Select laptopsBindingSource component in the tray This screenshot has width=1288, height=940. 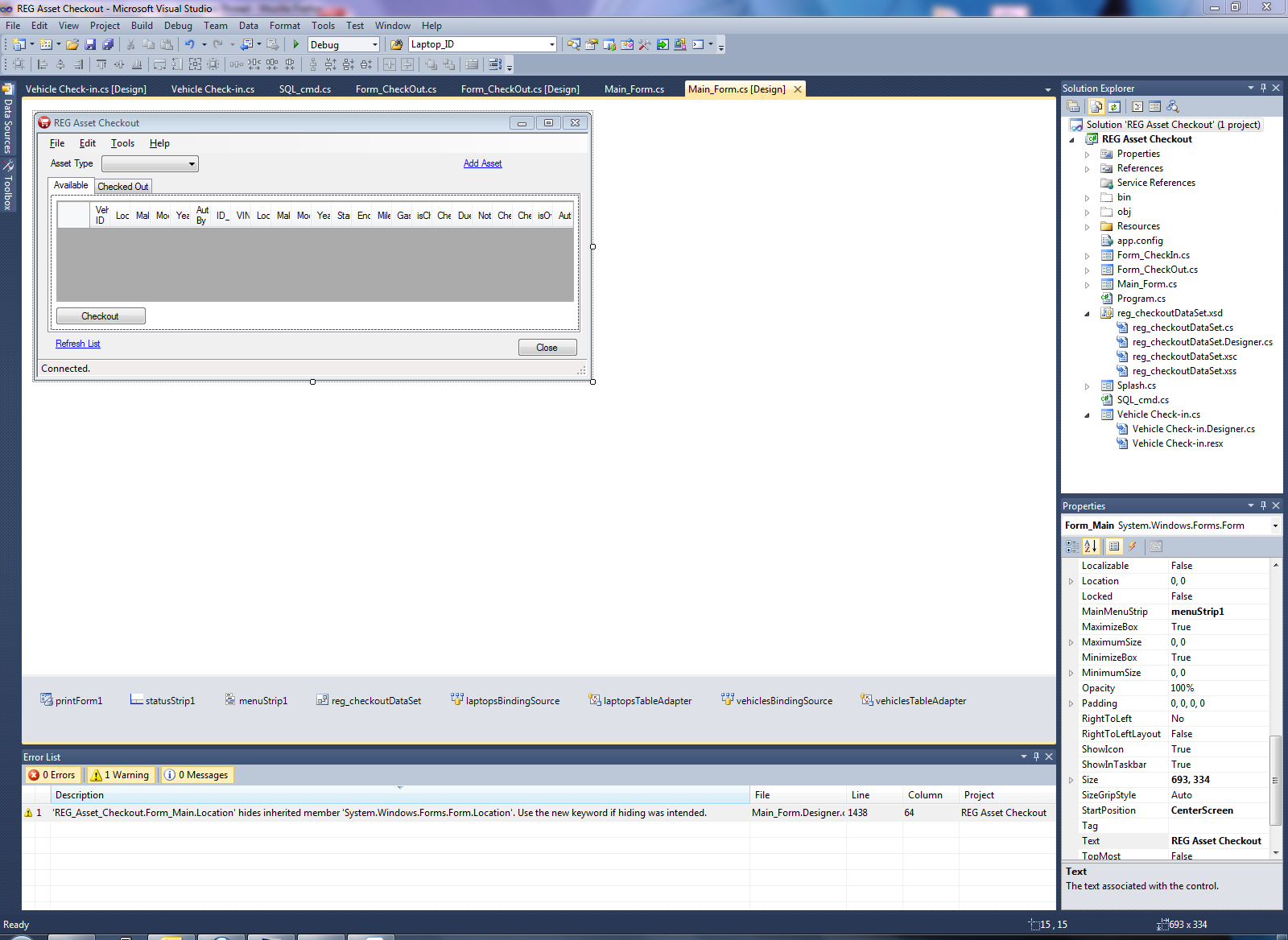coord(505,700)
